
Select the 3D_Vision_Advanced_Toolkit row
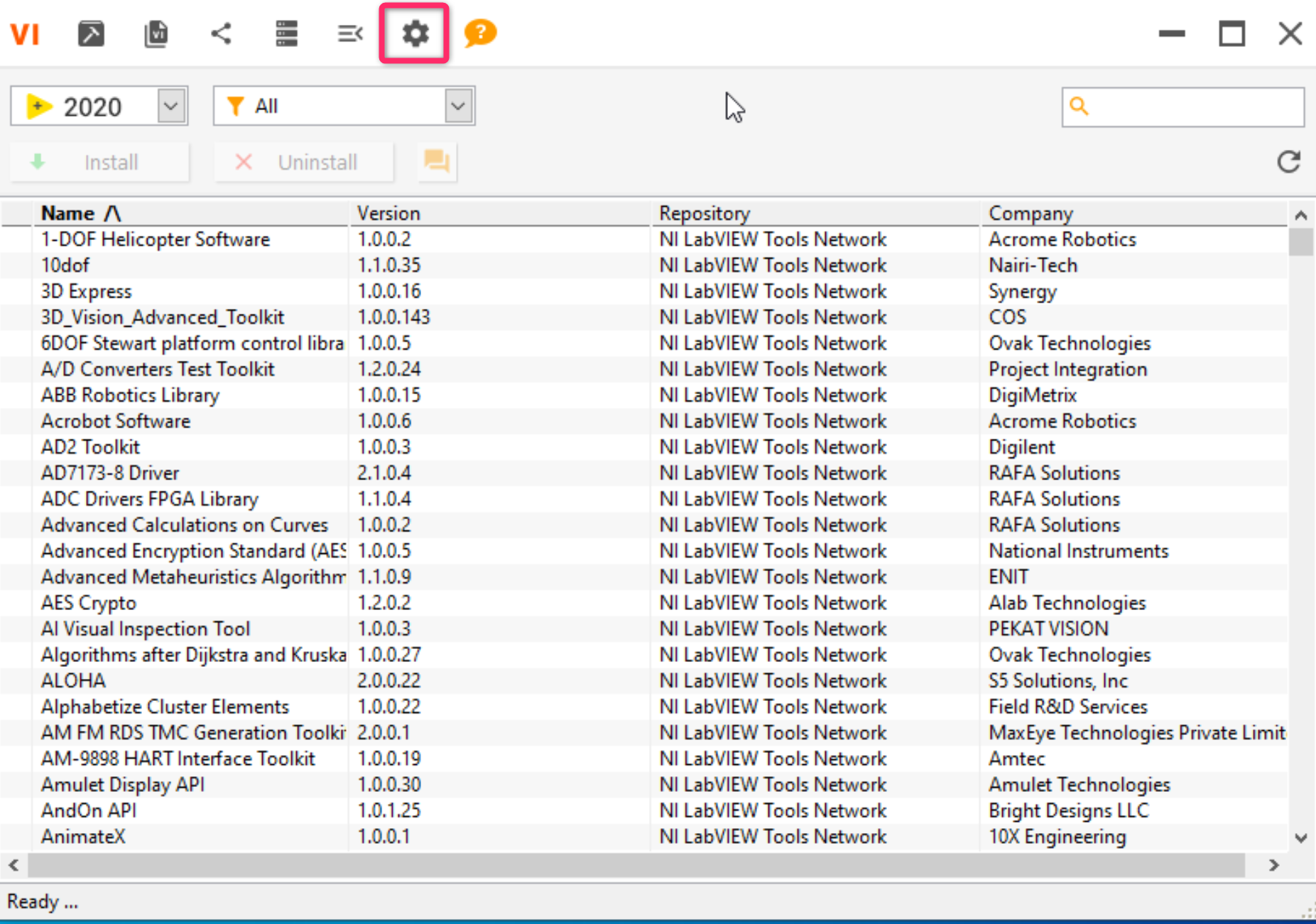(644, 317)
